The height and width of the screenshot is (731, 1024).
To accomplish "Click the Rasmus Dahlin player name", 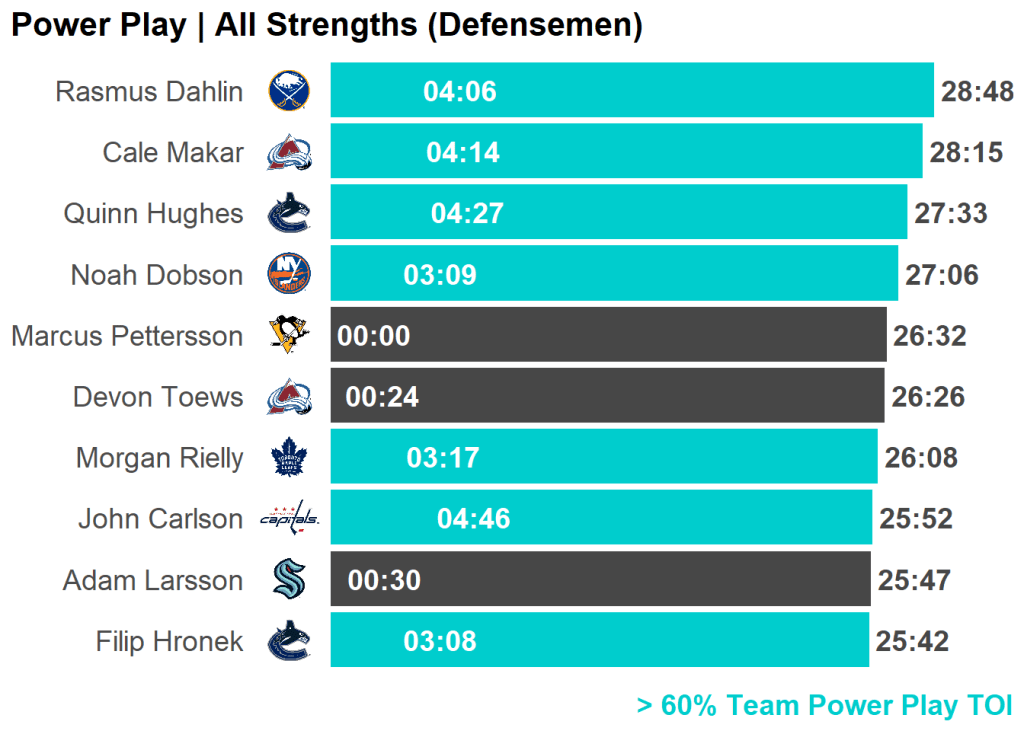I will [x=149, y=92].
